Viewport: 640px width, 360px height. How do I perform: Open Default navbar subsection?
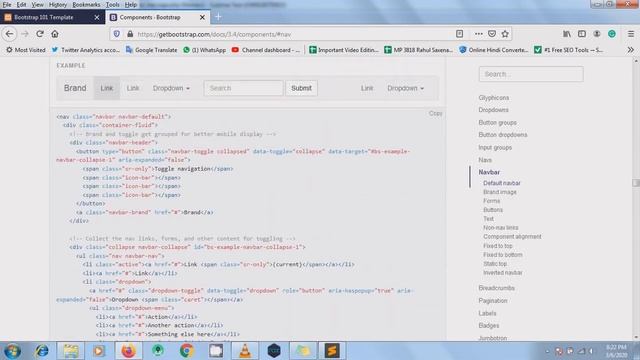pos(502,183)
